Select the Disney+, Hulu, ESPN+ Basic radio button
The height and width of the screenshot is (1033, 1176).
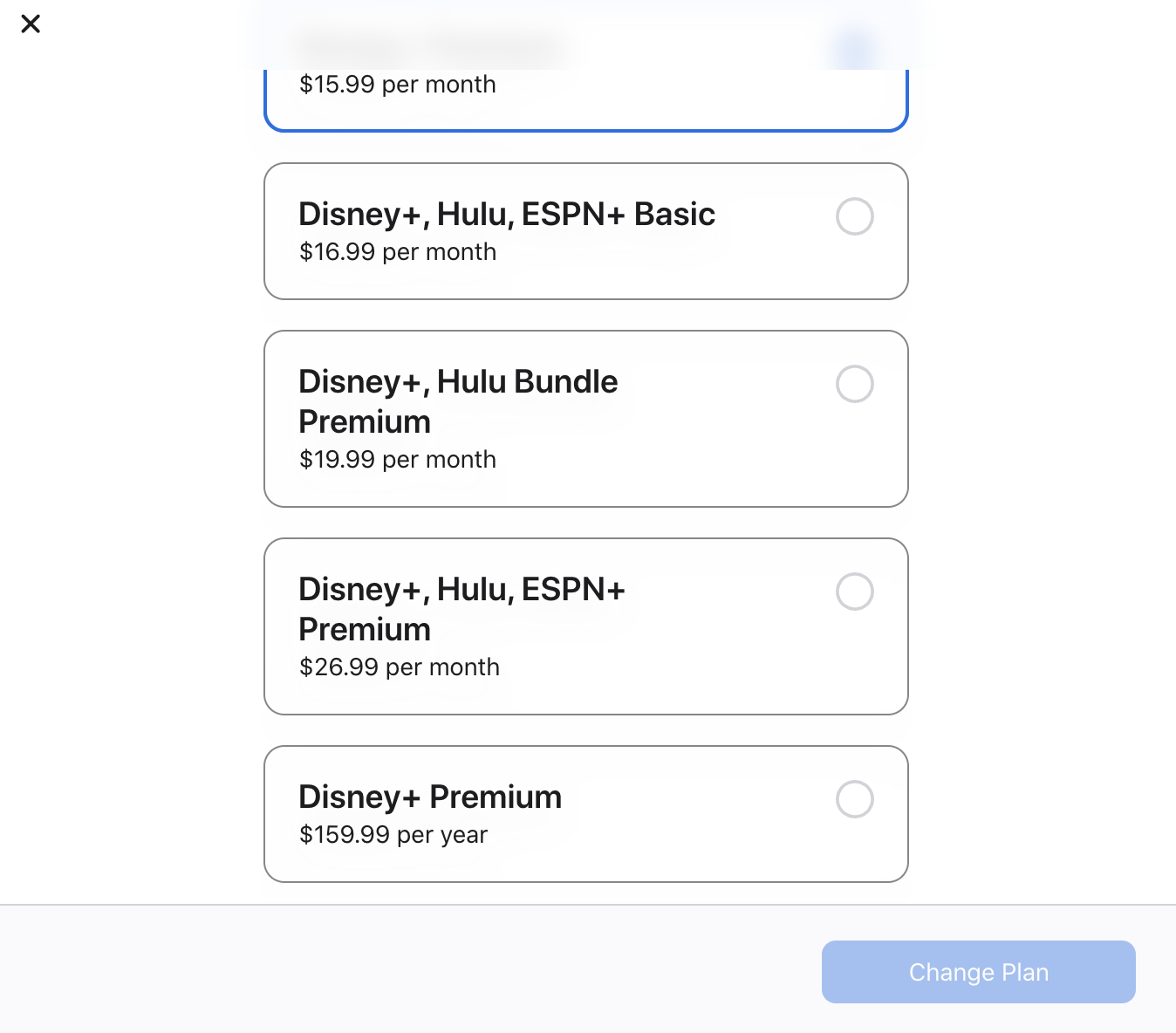(x=854, y=216)
